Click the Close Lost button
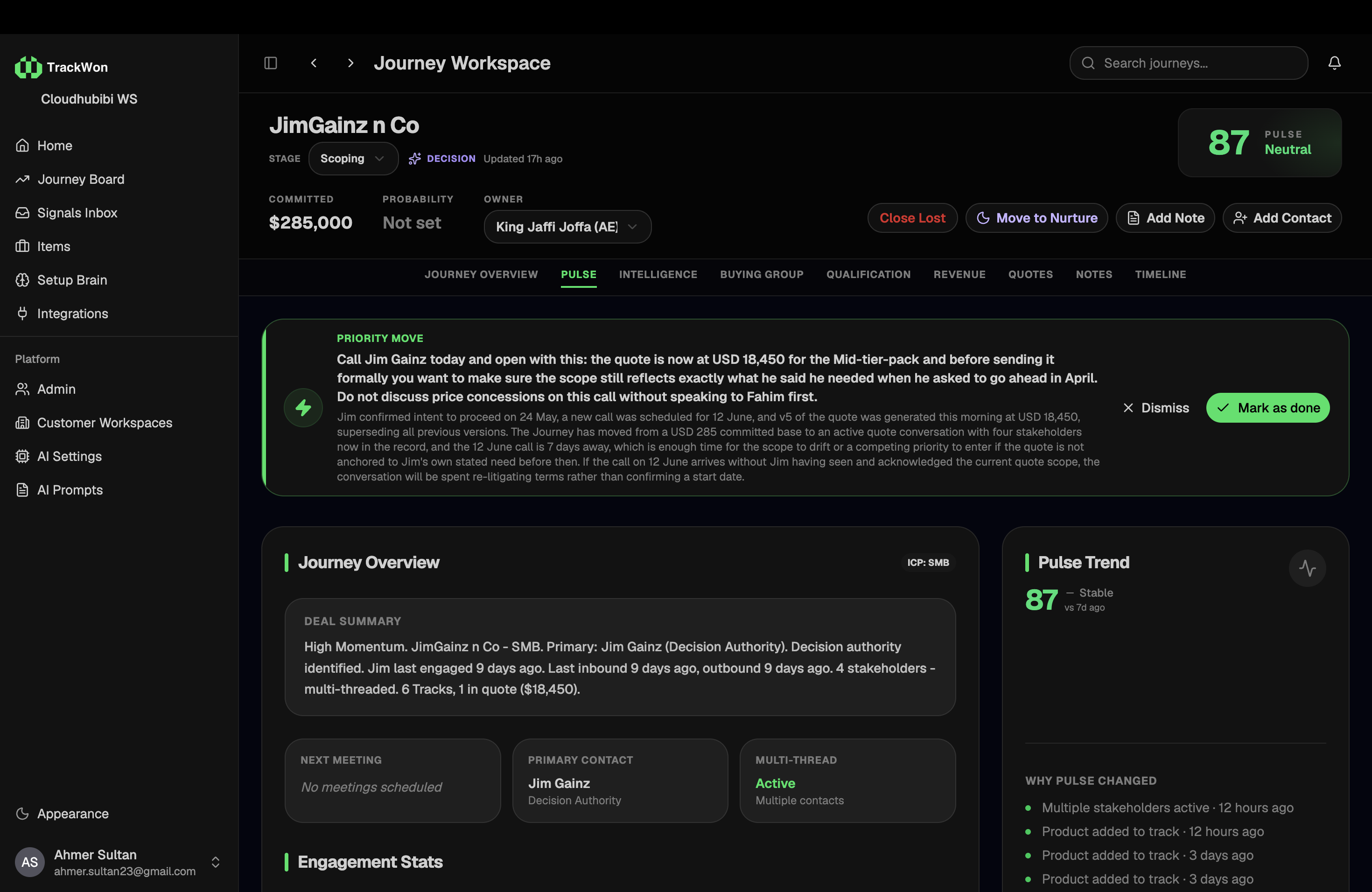The width and height of the screenshot is (1372, 892). pos(912,218)
